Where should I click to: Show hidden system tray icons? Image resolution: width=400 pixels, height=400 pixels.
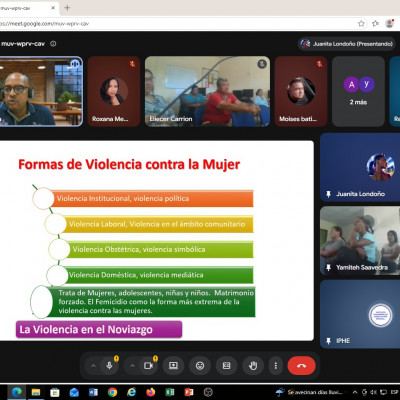tap(355, 392)
